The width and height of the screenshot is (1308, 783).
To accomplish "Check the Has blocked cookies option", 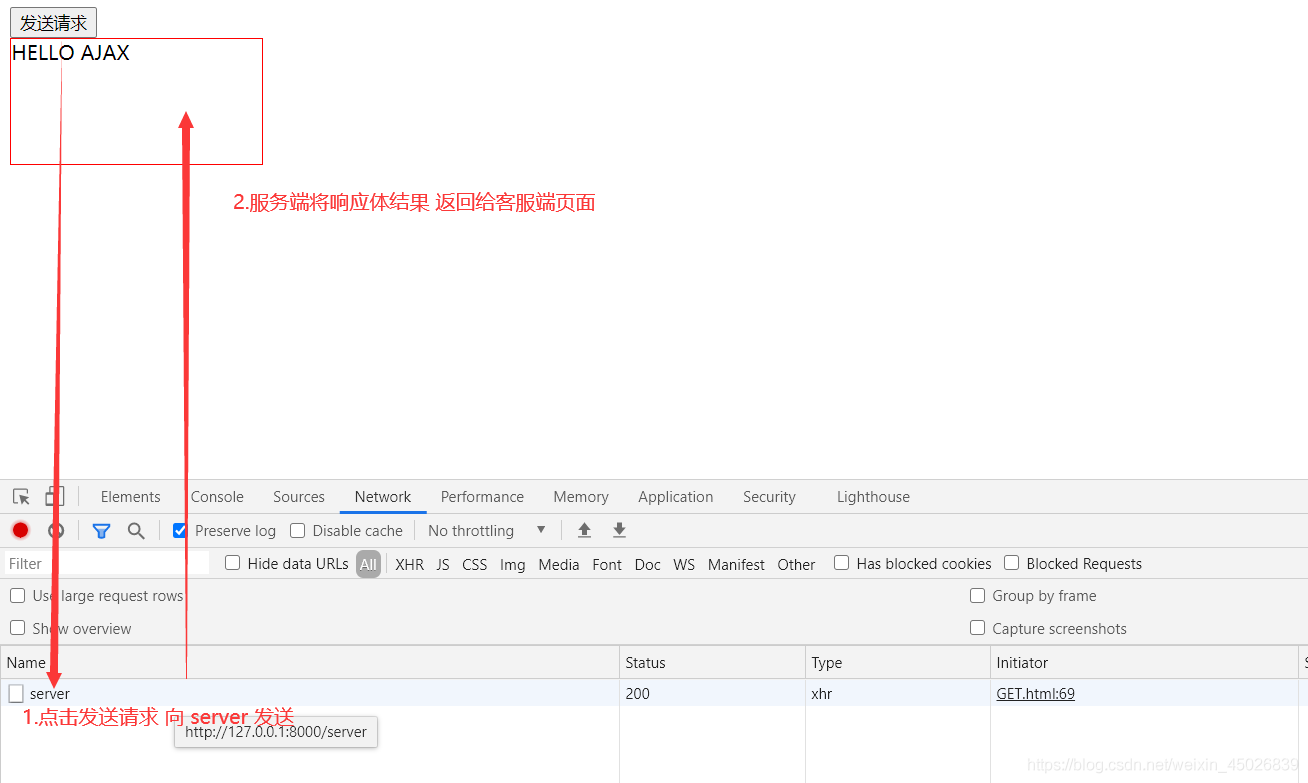I will (841, 563).
